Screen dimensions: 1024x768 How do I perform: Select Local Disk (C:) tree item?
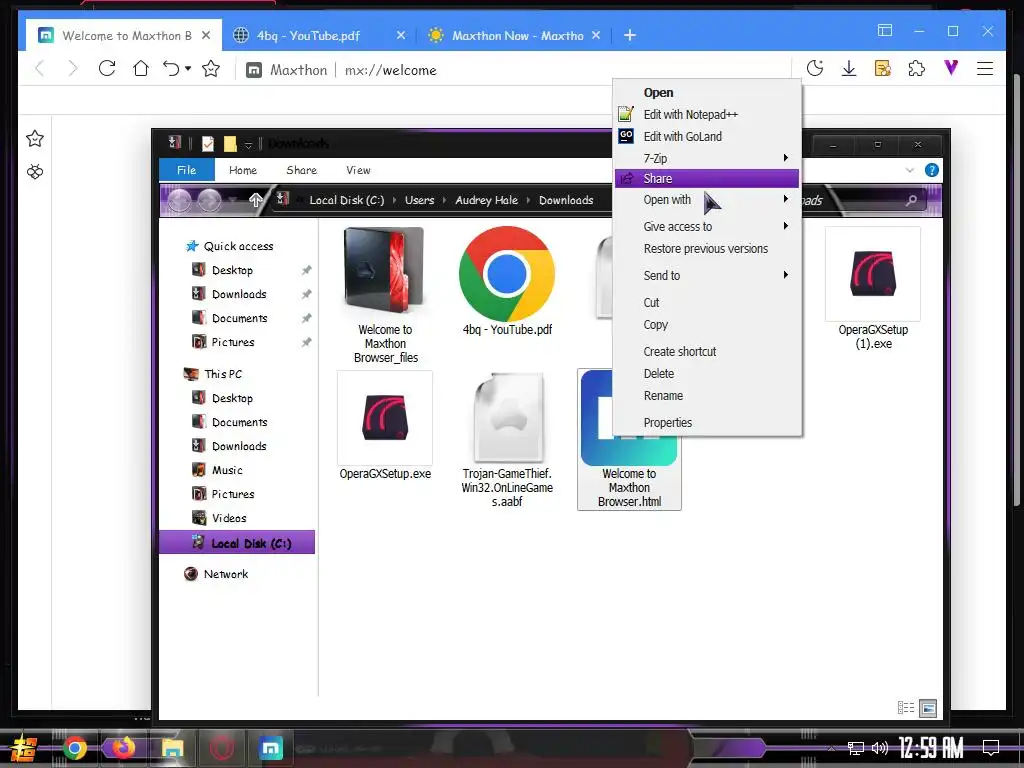[x=237, y=543]
